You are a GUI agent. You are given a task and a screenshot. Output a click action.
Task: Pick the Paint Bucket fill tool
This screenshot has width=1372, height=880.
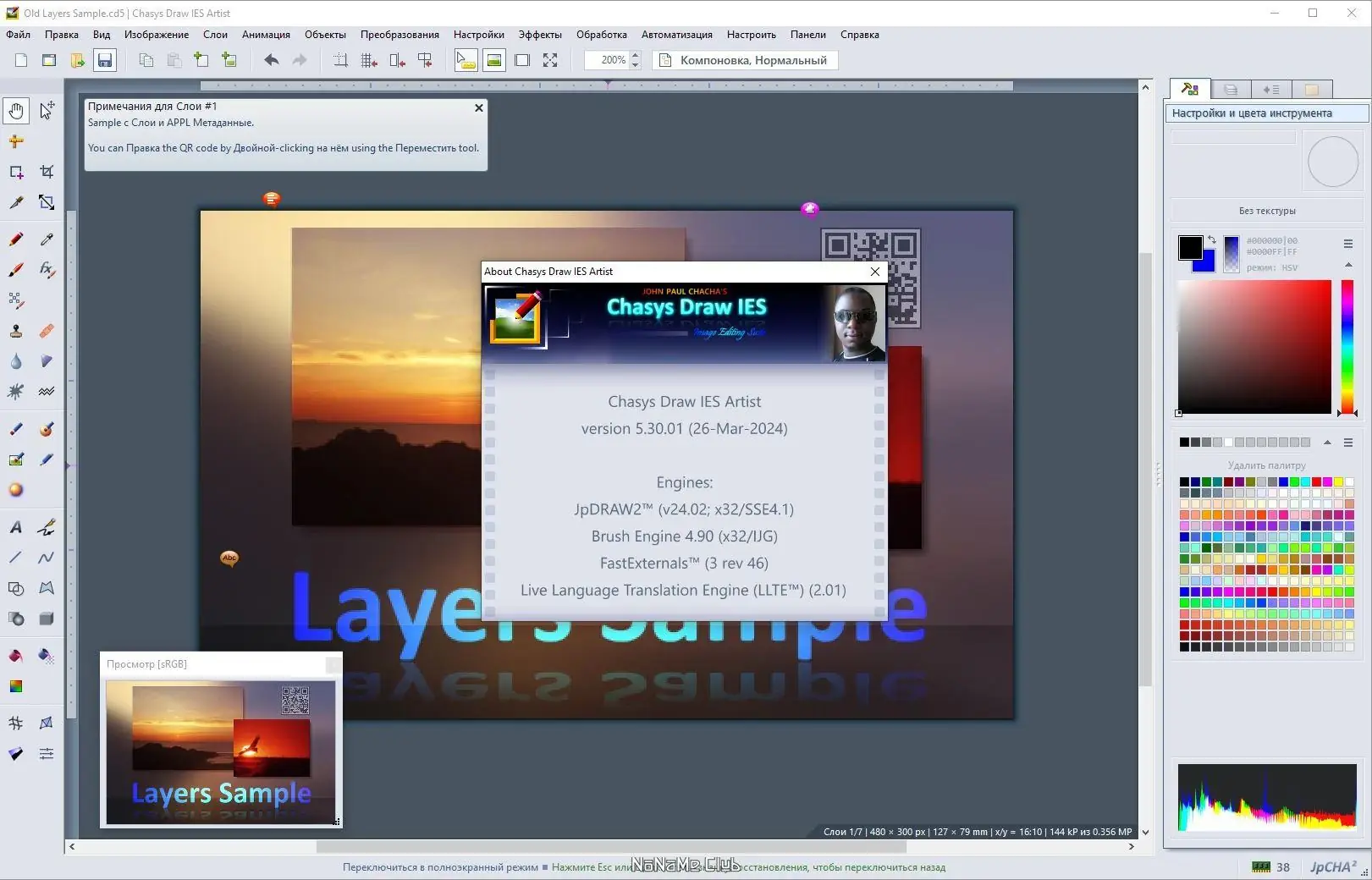(x=16, y=656)
